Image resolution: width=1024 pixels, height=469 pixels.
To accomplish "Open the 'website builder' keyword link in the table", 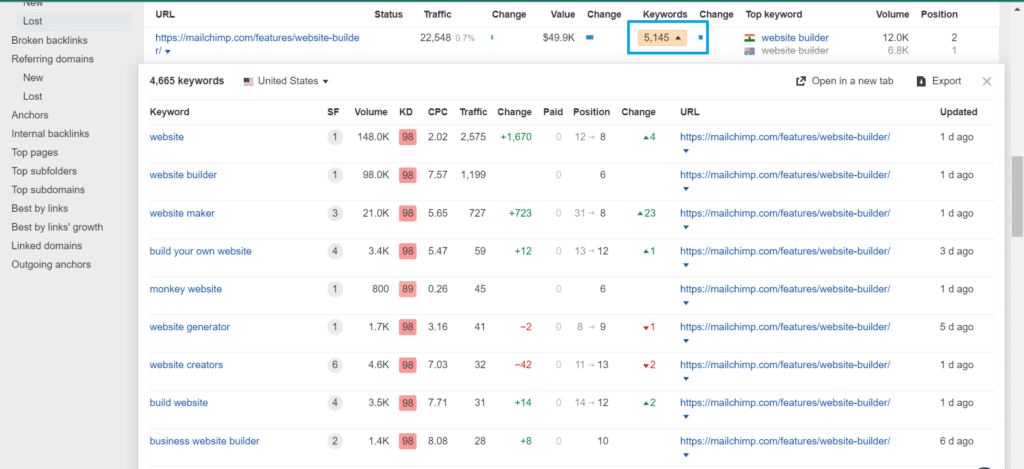I will click(183, 175).
